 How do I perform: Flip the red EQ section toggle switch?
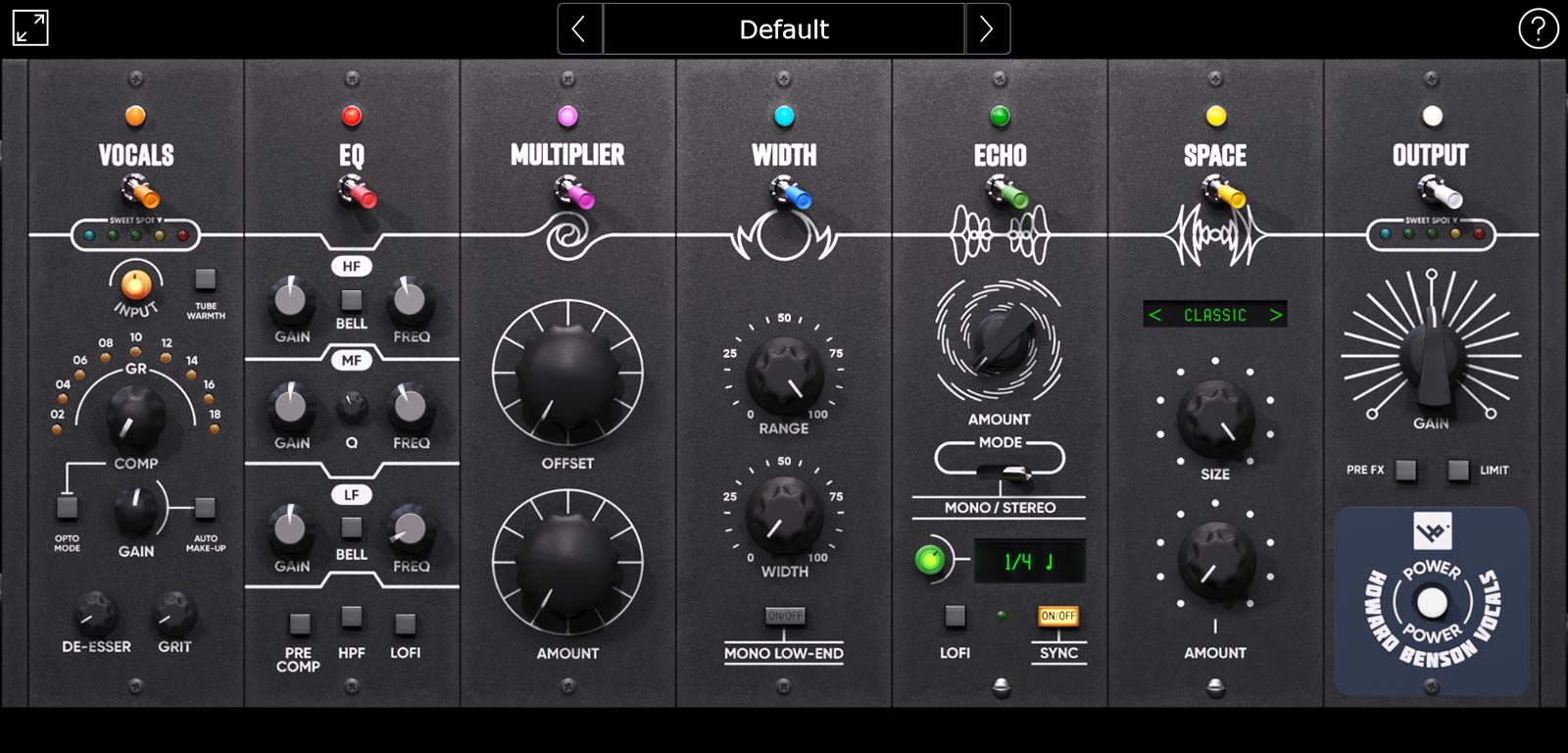click(356, 192)
